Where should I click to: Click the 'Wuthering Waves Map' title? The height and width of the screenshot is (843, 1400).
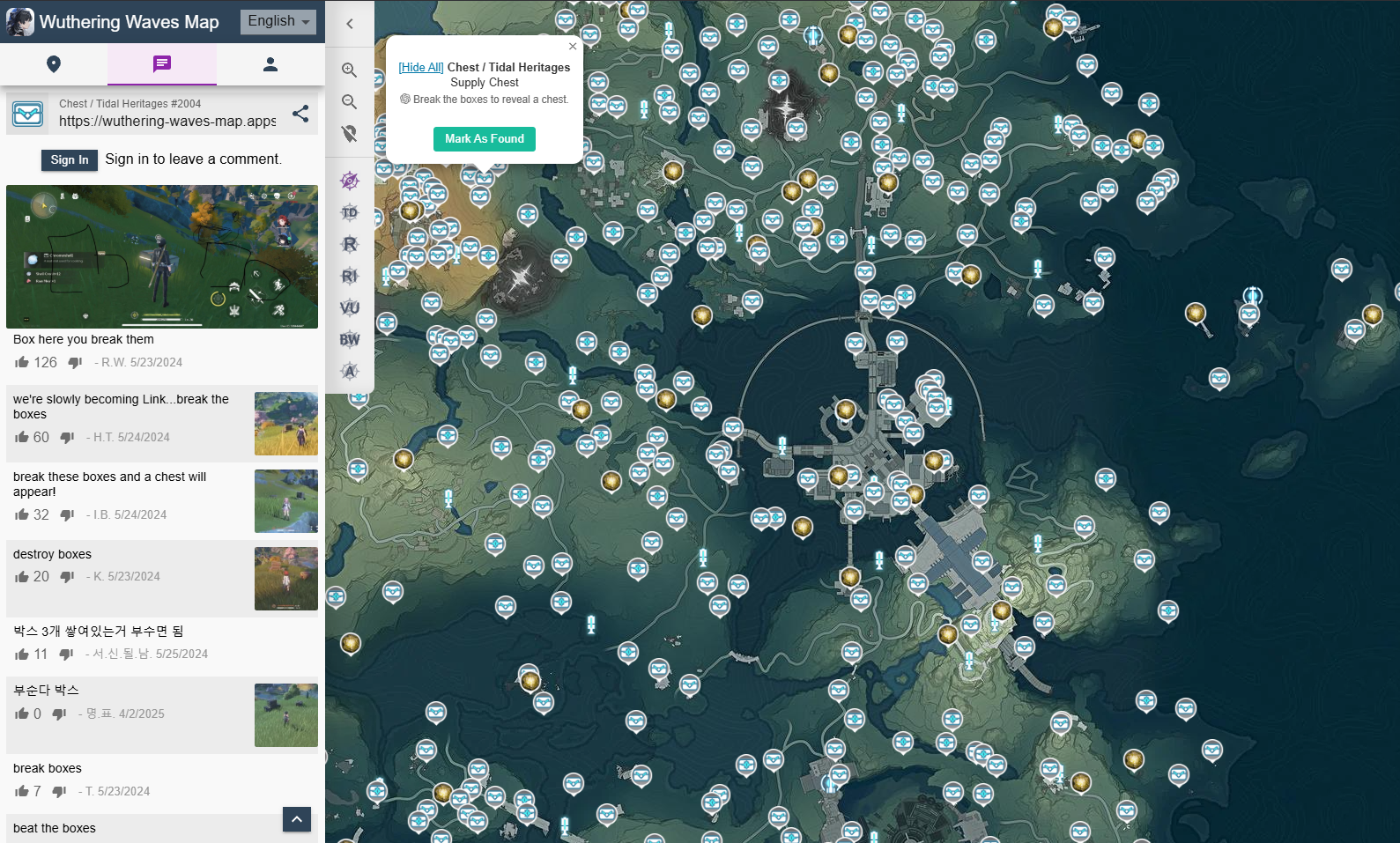(130, 22)
